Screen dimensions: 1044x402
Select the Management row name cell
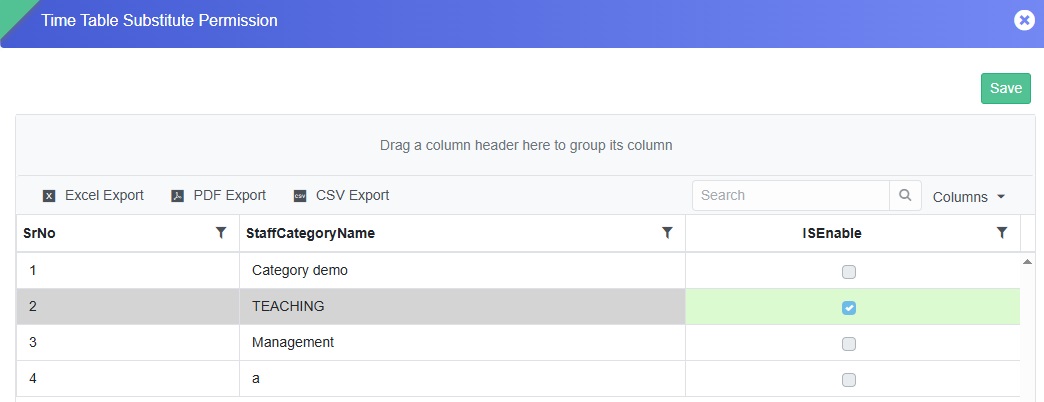[x=292, y=343]
